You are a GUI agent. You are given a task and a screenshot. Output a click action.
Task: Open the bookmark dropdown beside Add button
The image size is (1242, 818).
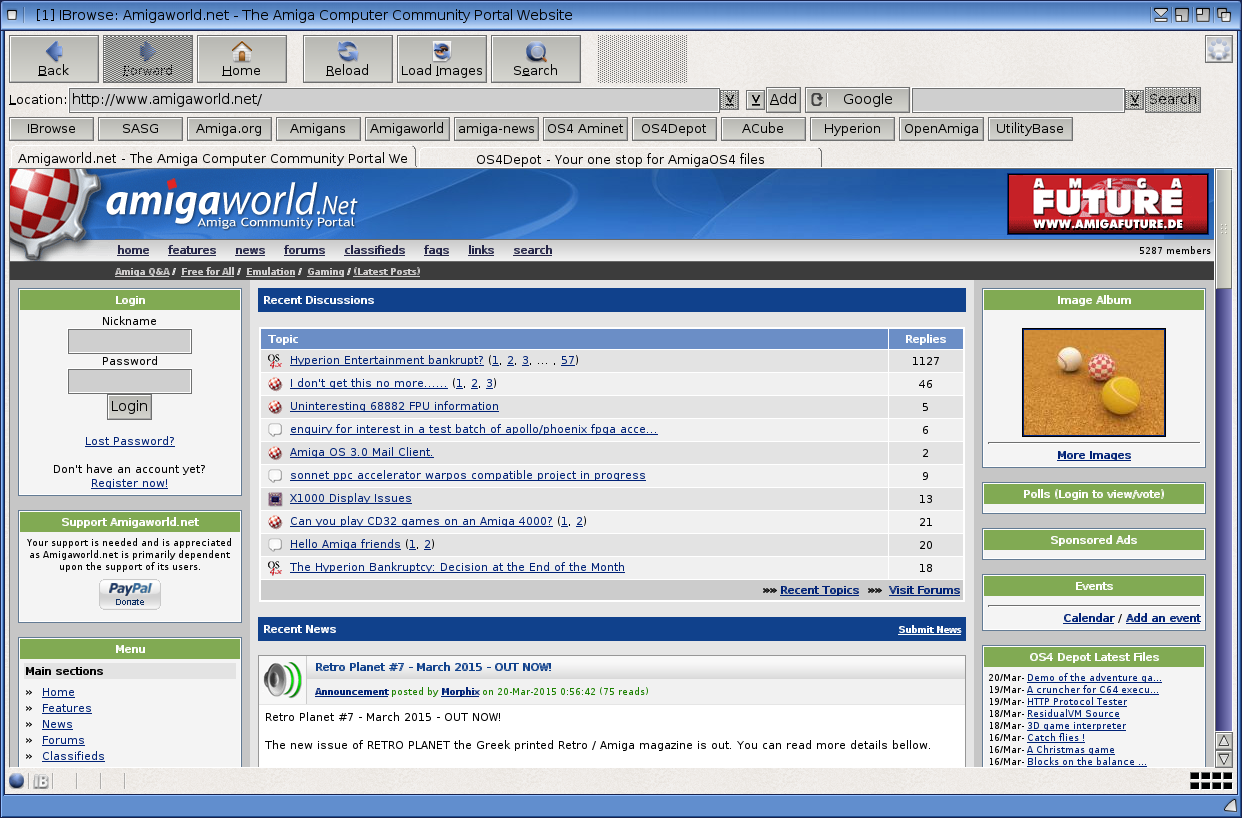(x=755, y=100)
